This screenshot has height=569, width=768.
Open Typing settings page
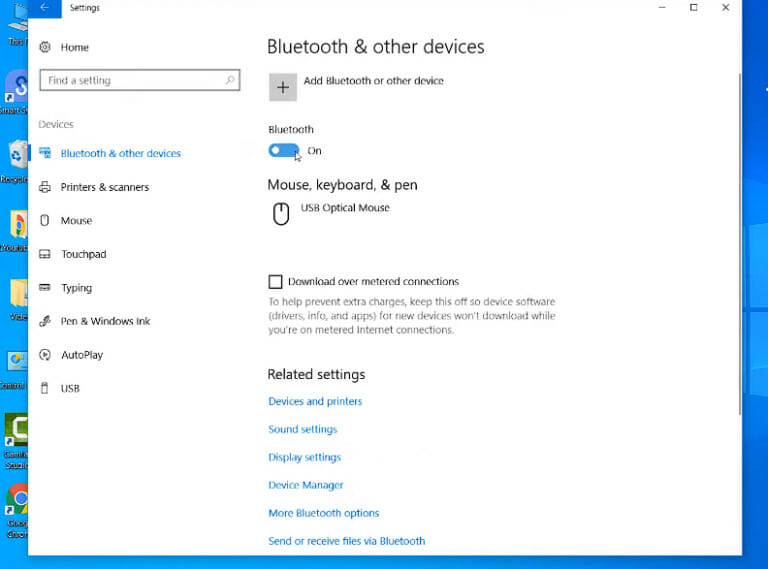(x=76, y=288)
